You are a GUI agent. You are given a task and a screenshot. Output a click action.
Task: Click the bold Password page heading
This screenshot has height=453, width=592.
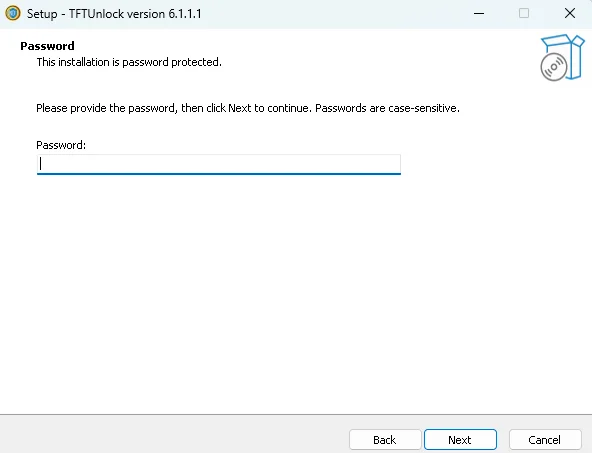[x=47, y=46]
